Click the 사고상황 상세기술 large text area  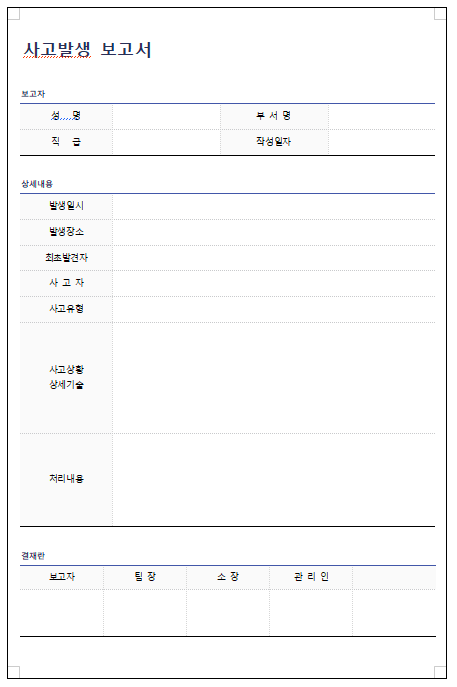coord(274,378)
